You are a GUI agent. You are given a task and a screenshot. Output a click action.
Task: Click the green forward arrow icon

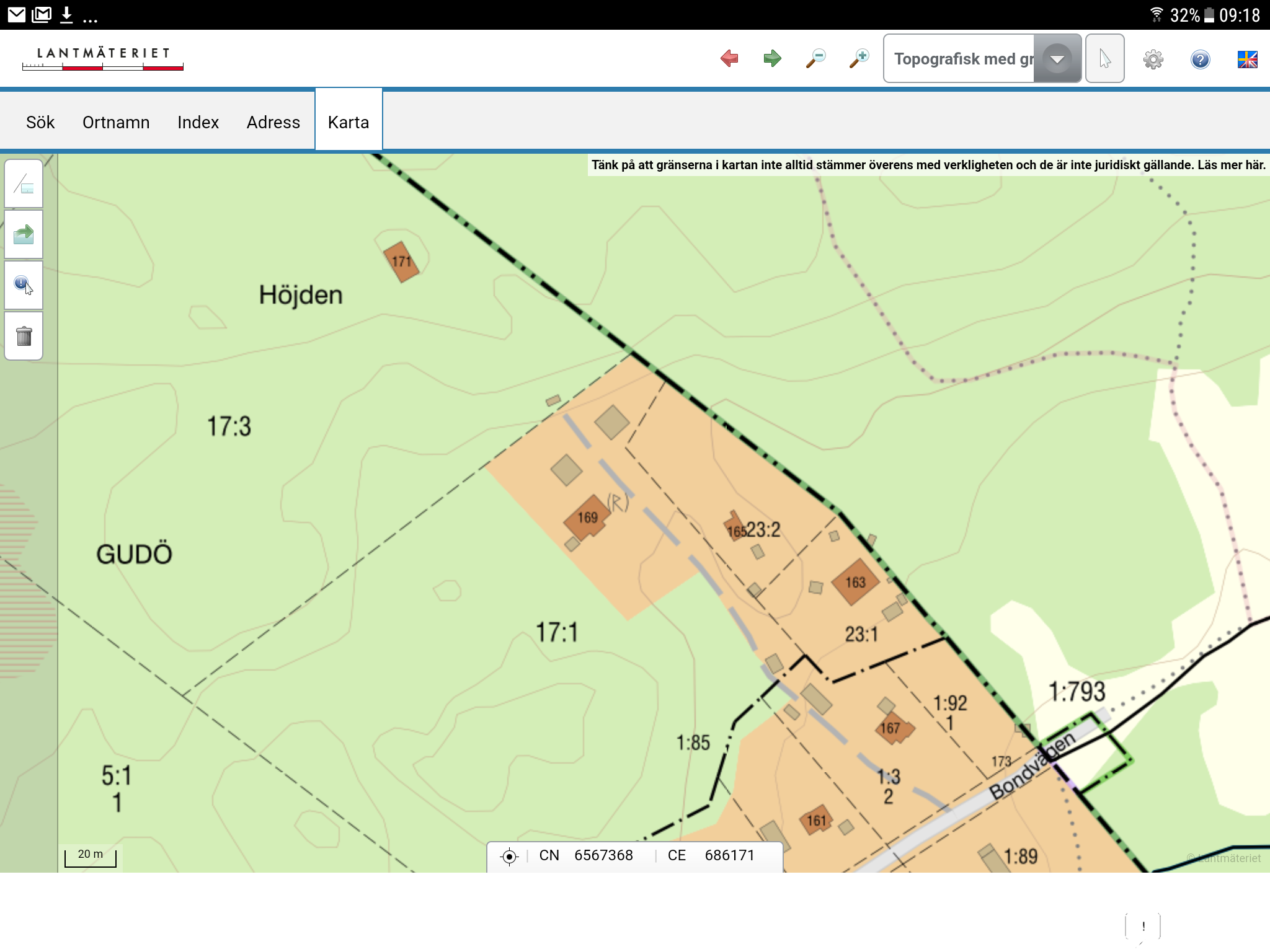[x=772, y=59]
